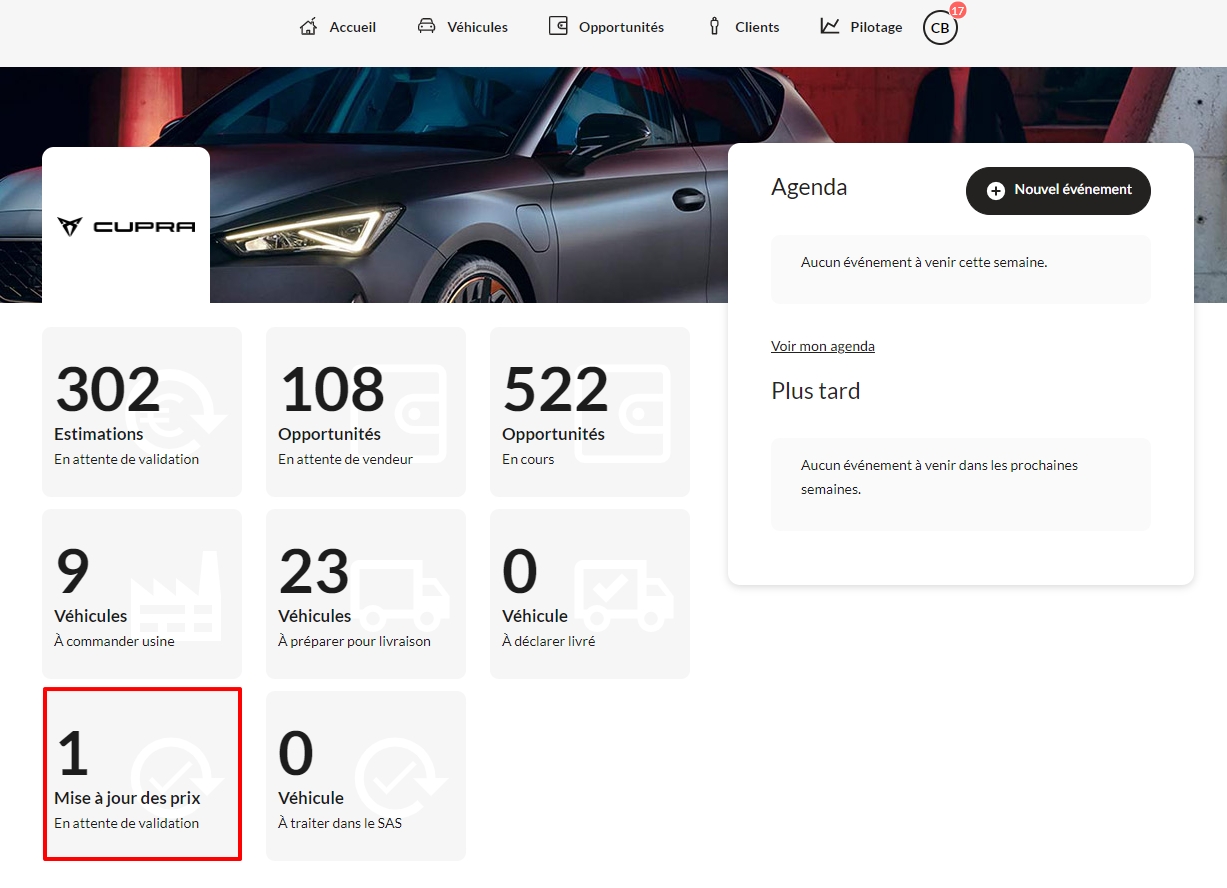Open the CB user avatar menu

point(940,28)
